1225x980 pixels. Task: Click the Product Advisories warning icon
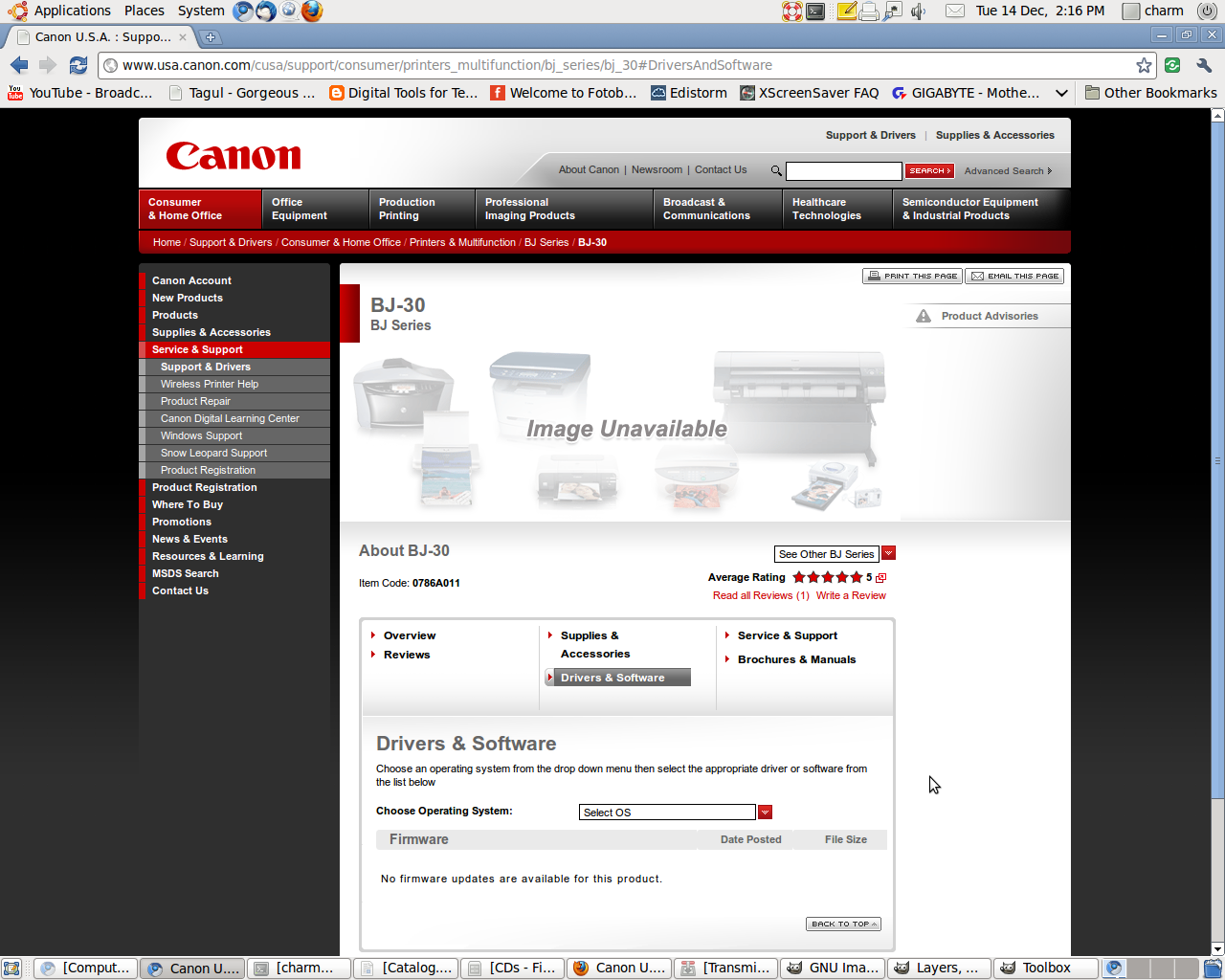[924, 316]
